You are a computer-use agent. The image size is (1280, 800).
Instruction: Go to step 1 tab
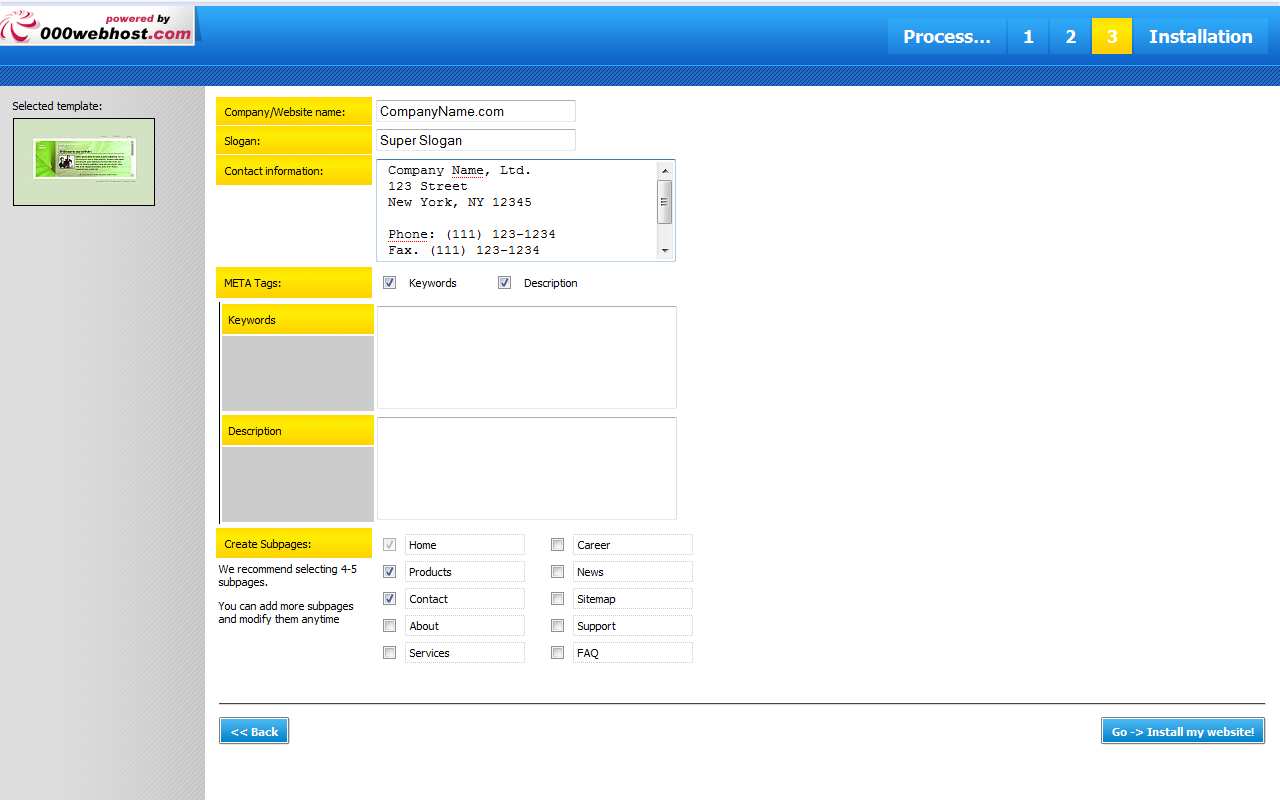pyautogui.click(x=1028, y=36)
